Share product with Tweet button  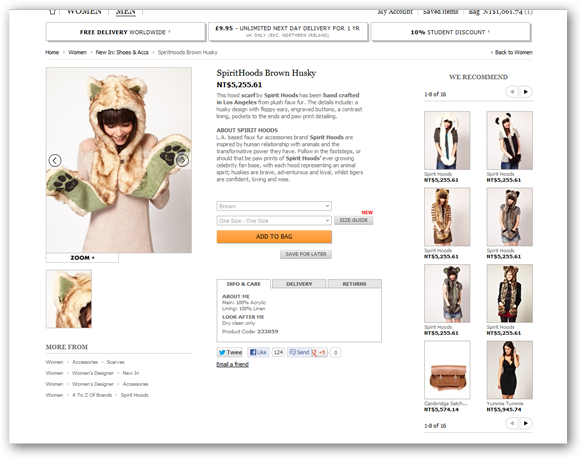pyautogui.click(x=230, y=352)
